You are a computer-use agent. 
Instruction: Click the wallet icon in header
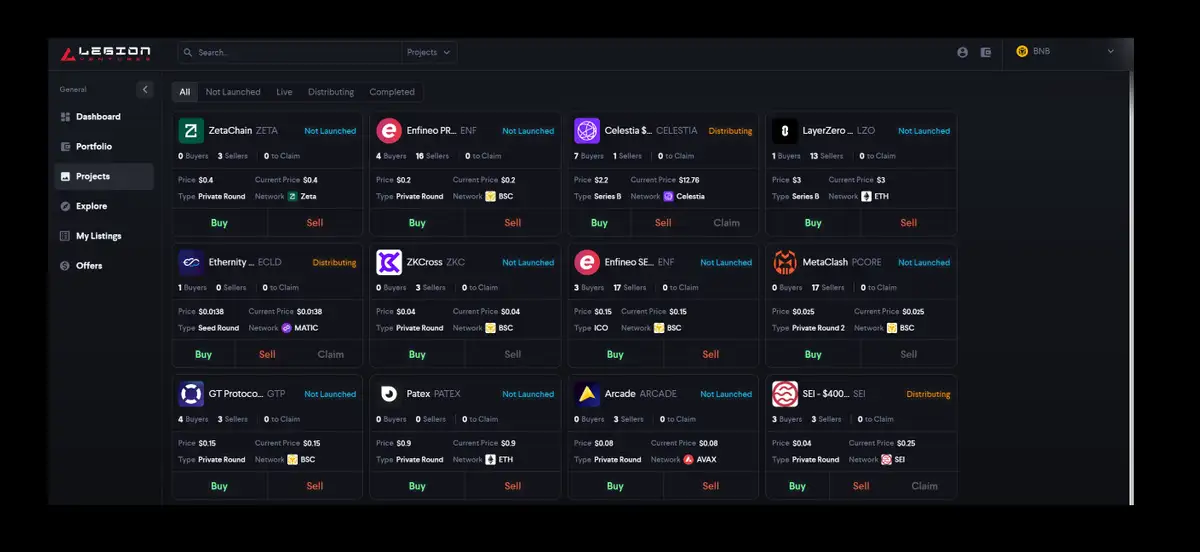(x=986, y=52)
